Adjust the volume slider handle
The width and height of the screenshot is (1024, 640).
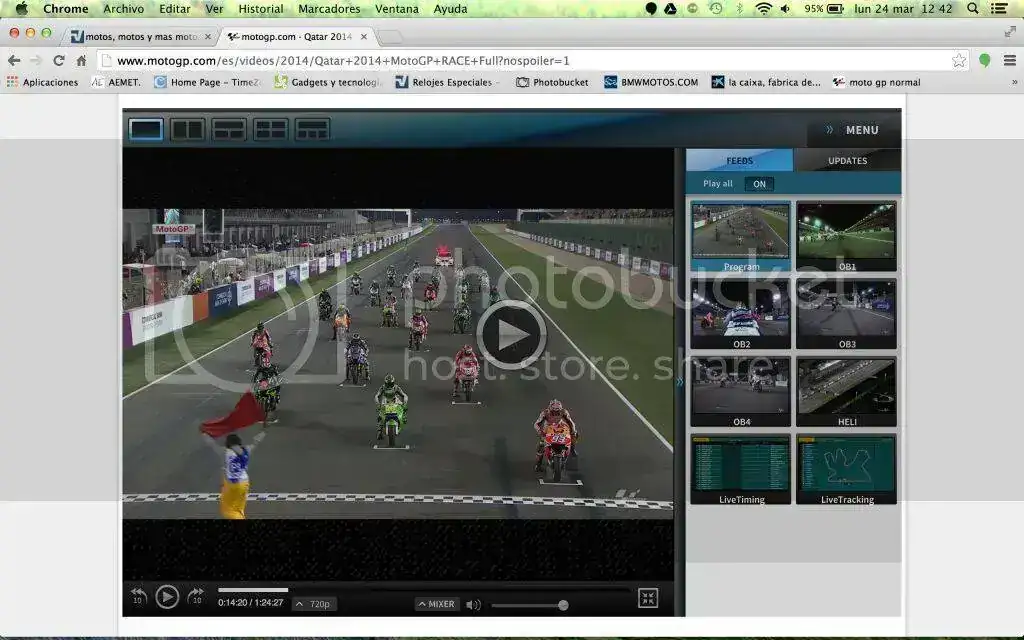(x=563, y=605)
